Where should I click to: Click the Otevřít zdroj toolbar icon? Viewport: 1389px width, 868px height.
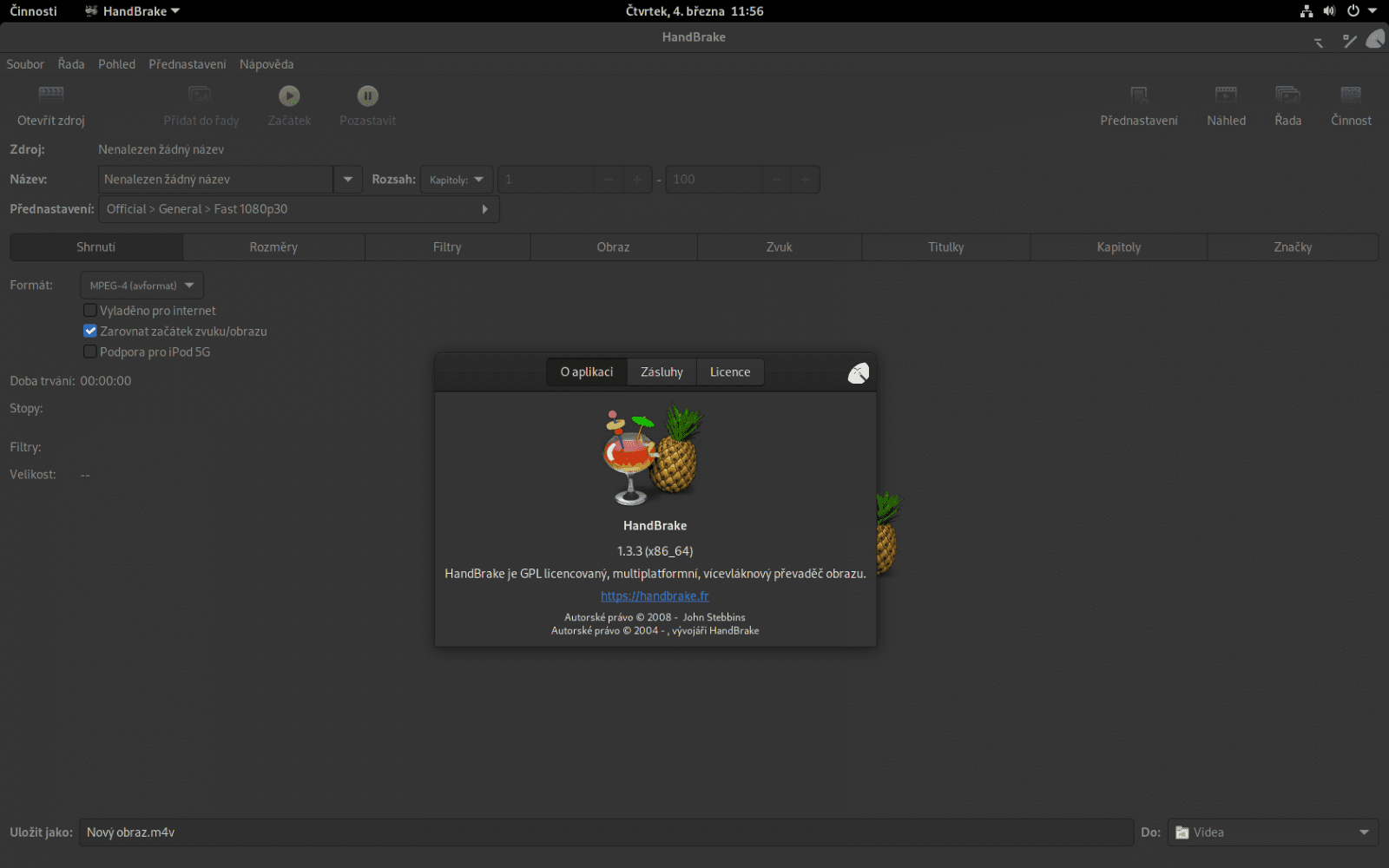[50, 104]
